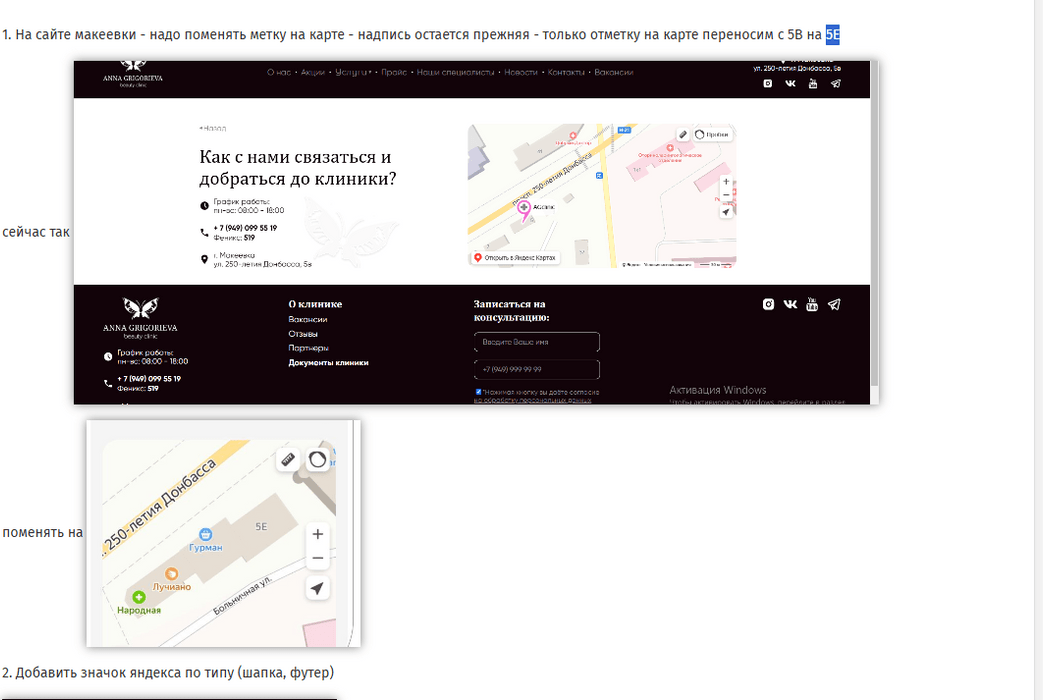Select the ruler tool on the lower map
The image size is (1043, 700).
pyautogui.click(x=288, y=459)
